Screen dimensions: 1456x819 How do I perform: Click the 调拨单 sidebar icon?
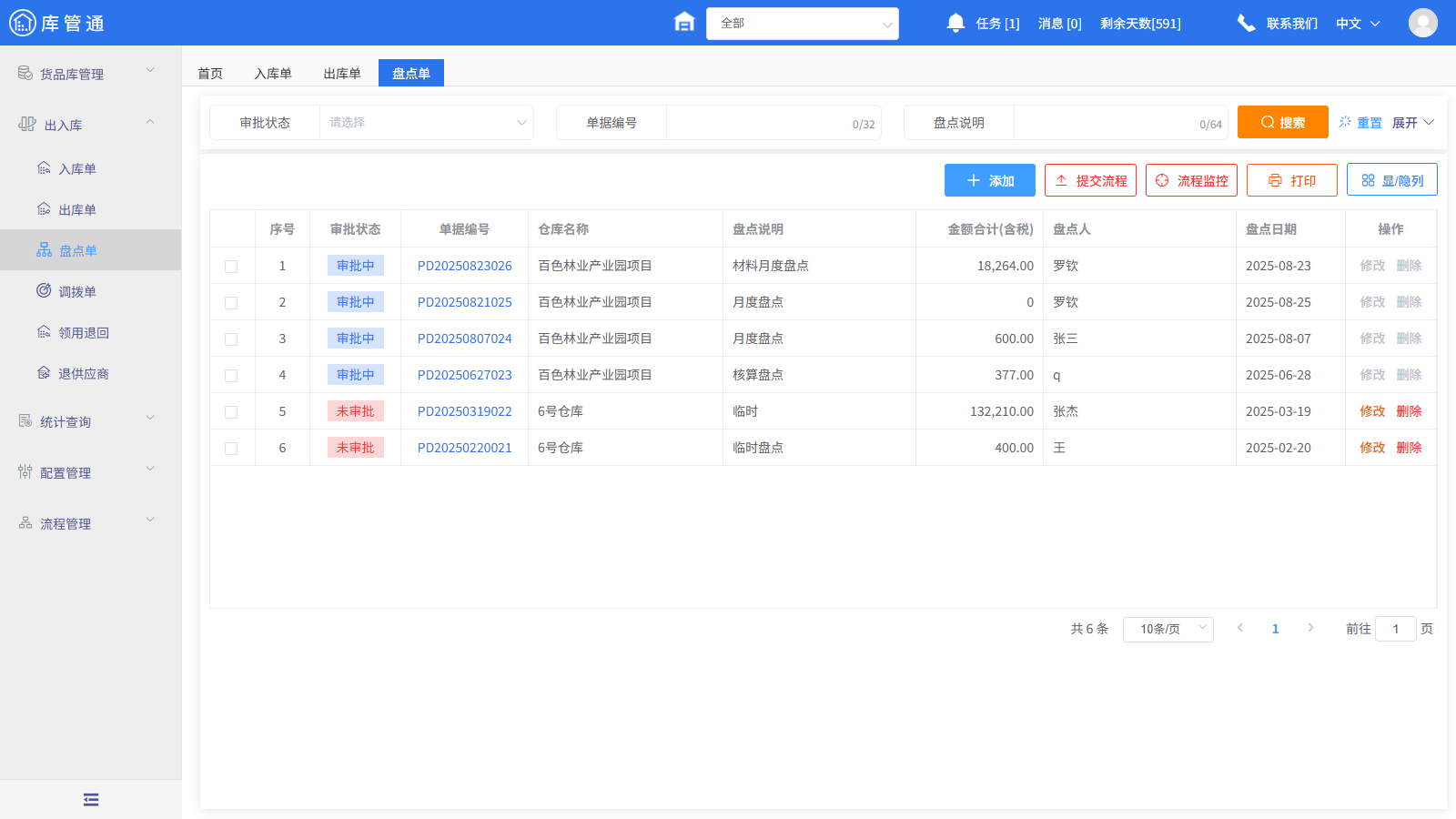pyautogui.click(x=44, y=290)
